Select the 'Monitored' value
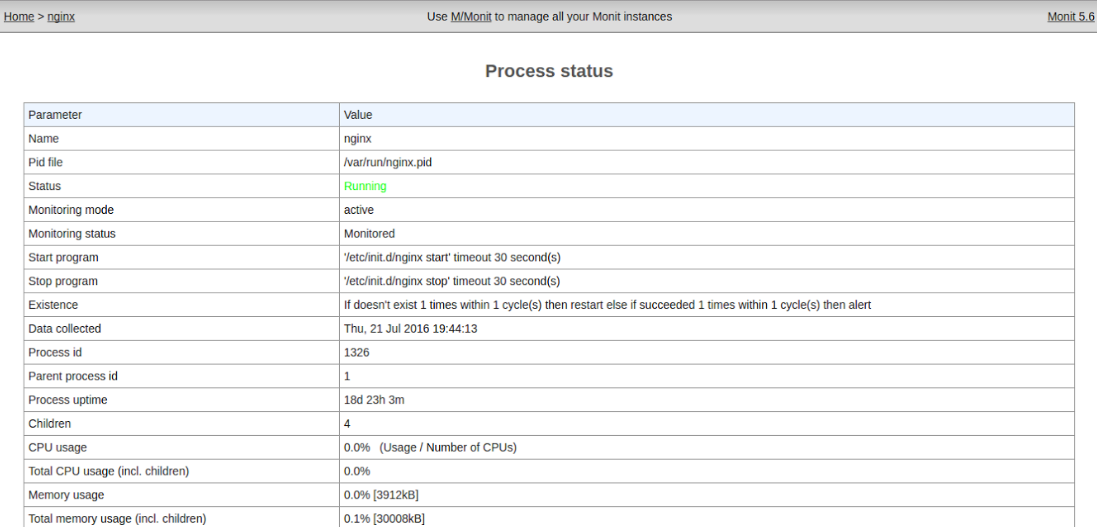Viewport: 1097px width, 527px height. pyautogui.click(x=369, y=234)
